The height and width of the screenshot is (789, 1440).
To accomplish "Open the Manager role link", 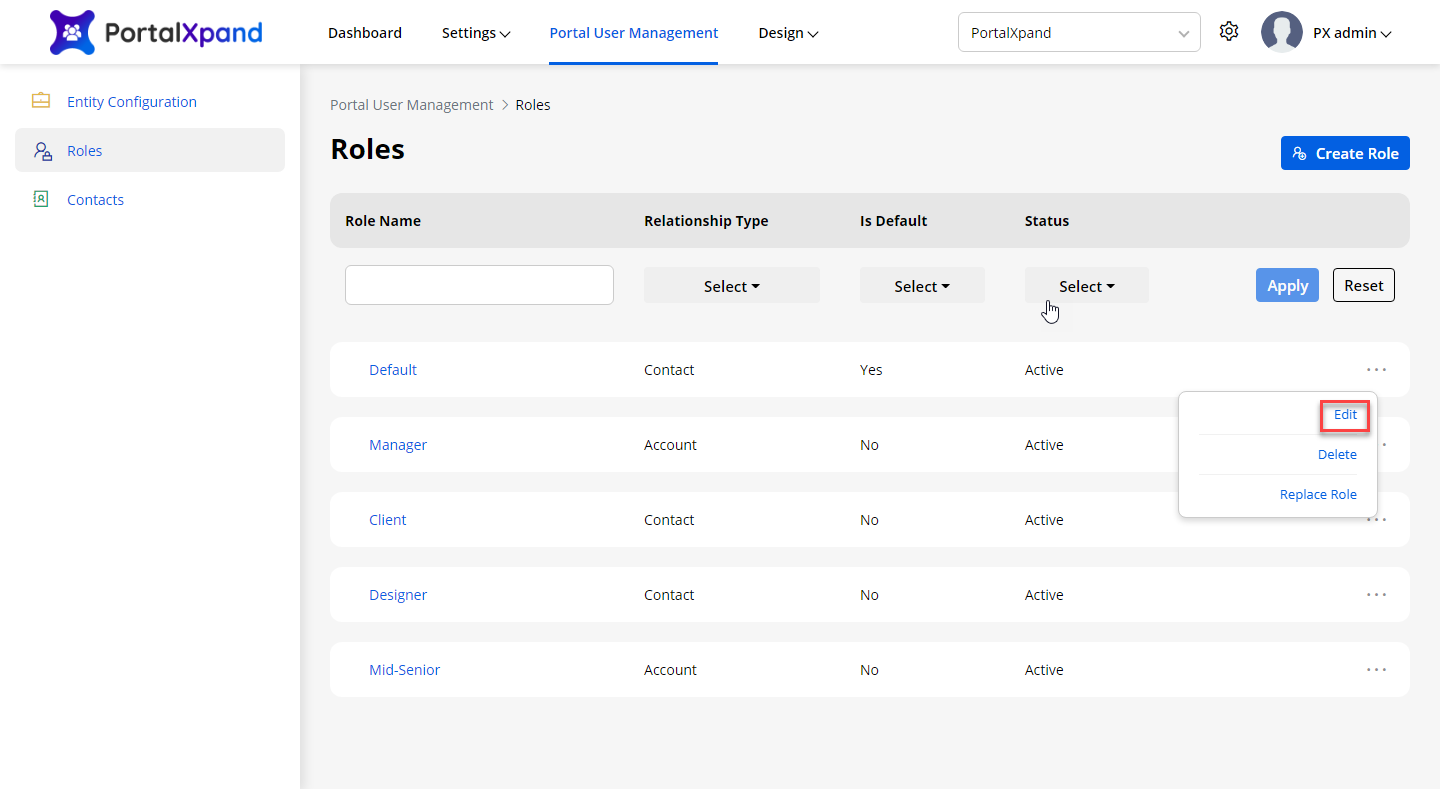I will 398,445.
